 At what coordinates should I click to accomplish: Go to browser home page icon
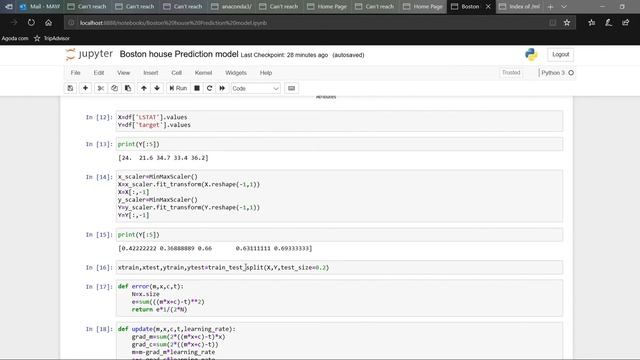49,23
